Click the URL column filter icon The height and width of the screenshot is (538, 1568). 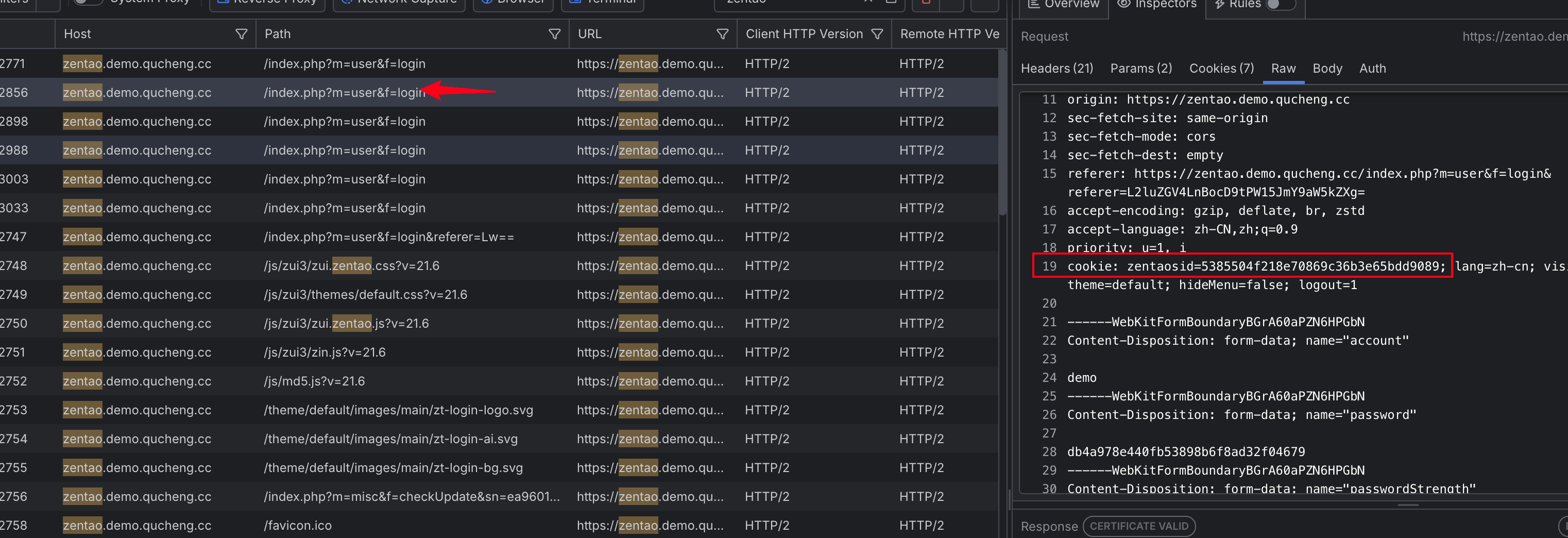point(722,34)
